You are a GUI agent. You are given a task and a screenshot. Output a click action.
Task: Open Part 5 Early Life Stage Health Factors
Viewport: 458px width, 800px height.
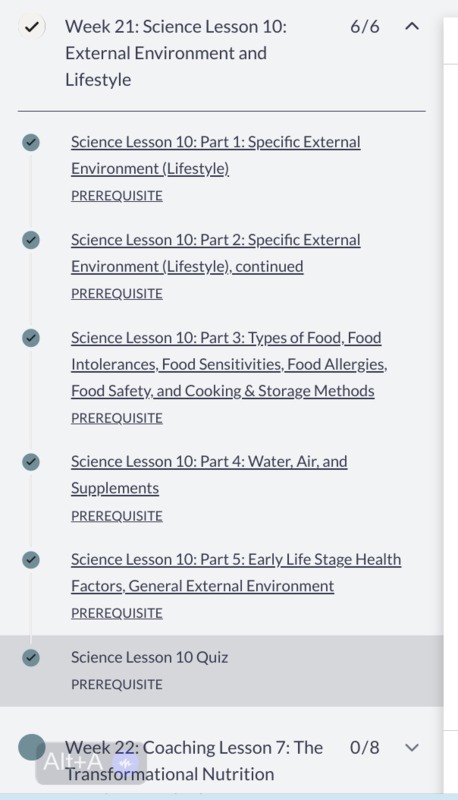coord(236,572)
